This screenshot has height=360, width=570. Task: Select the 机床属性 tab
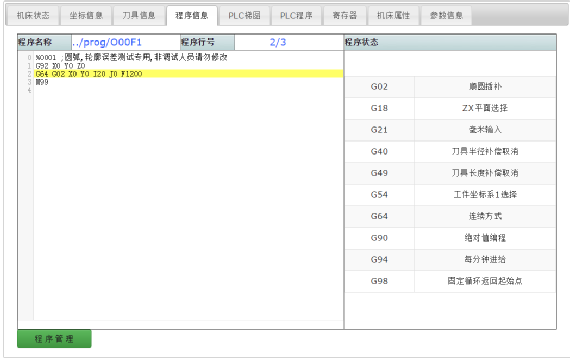coord(394,16)
